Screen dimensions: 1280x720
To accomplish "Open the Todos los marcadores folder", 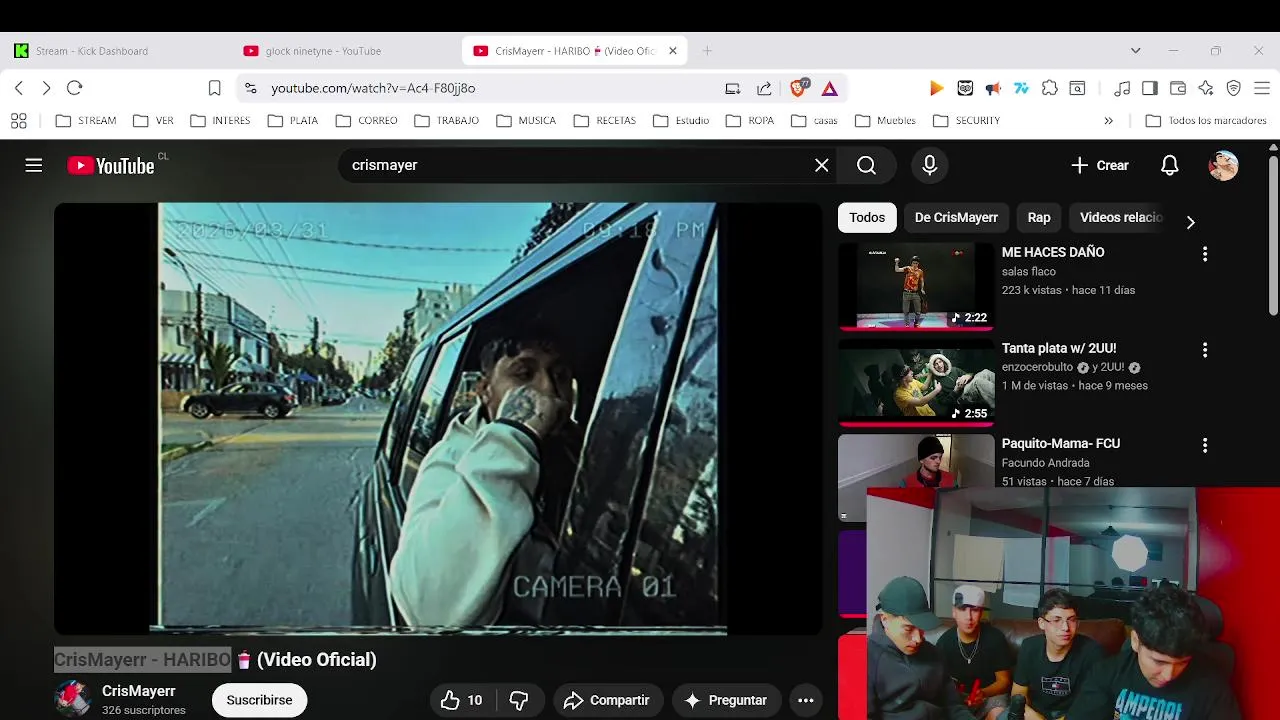I will pos(1206,121).
